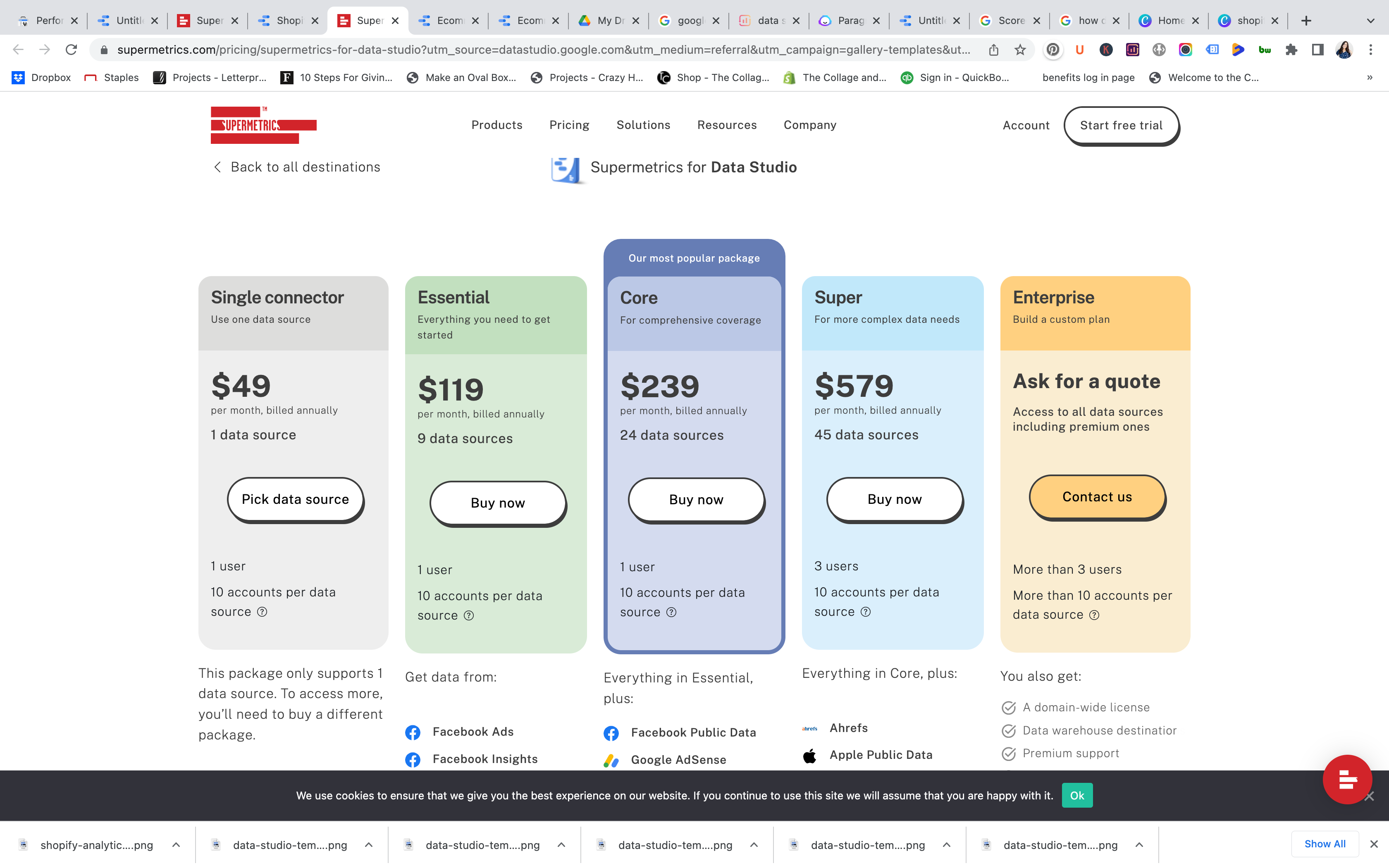The height and width of the screenshot is (868, 1389).
Task: Close the downloads bar with X
Action: 1374,844
